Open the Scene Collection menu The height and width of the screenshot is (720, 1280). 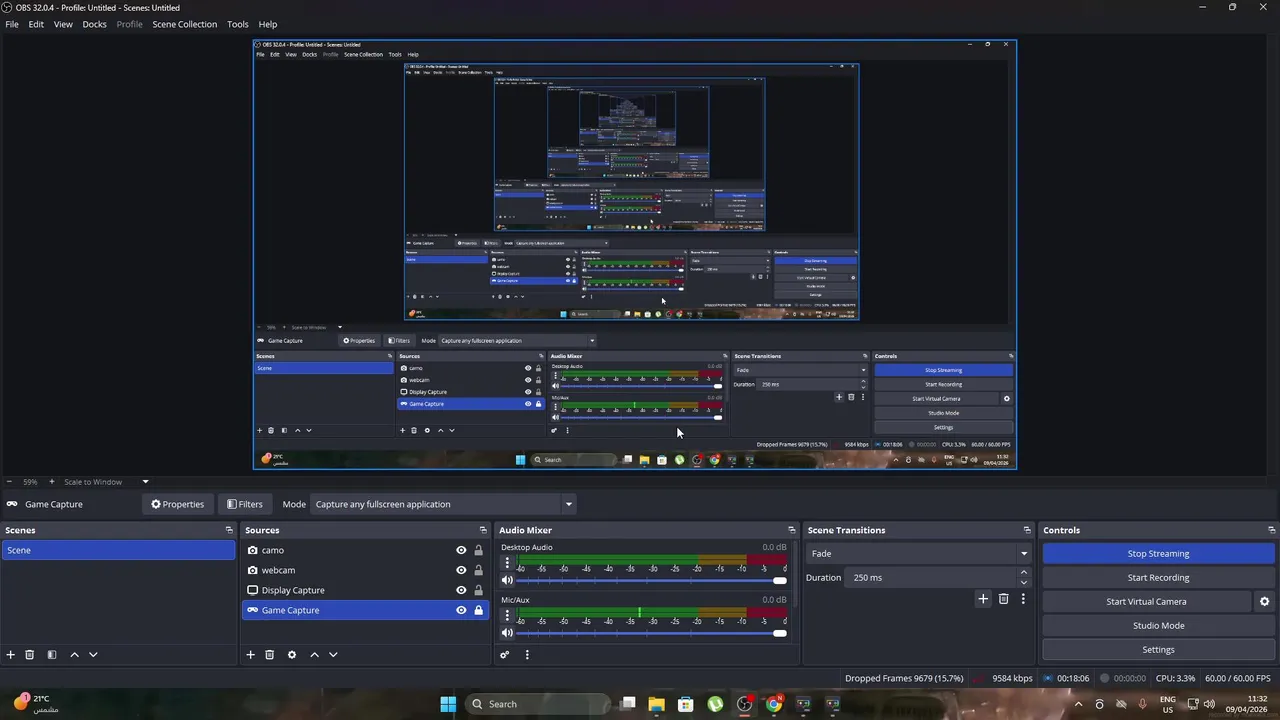184,24
